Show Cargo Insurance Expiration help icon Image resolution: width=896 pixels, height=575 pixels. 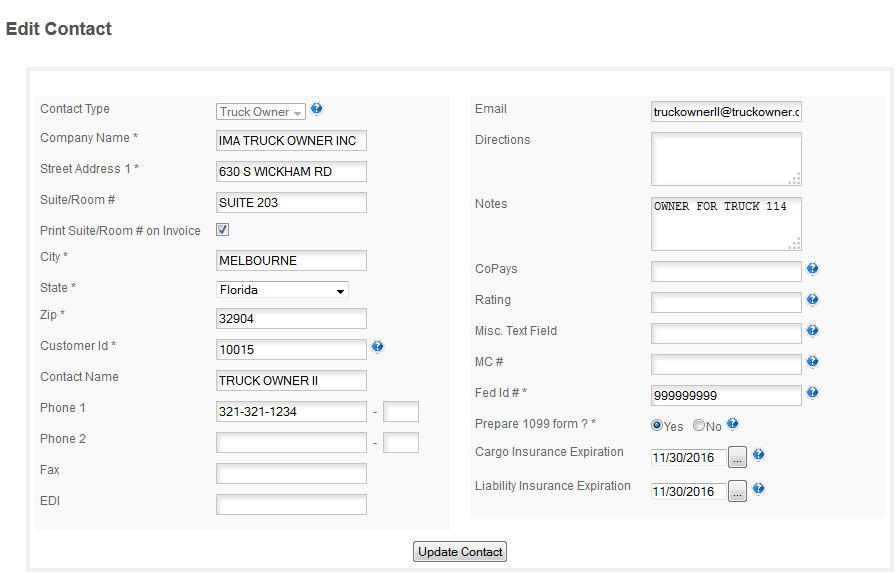point(758,455)
